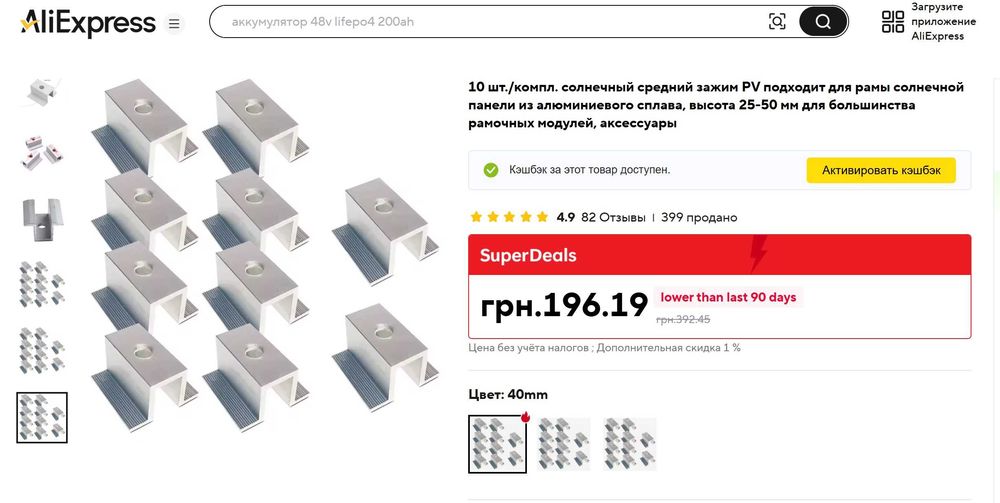Show the fourth product thumbnail
Screen dimensions: 1000x503
click(x=42, y=285)
